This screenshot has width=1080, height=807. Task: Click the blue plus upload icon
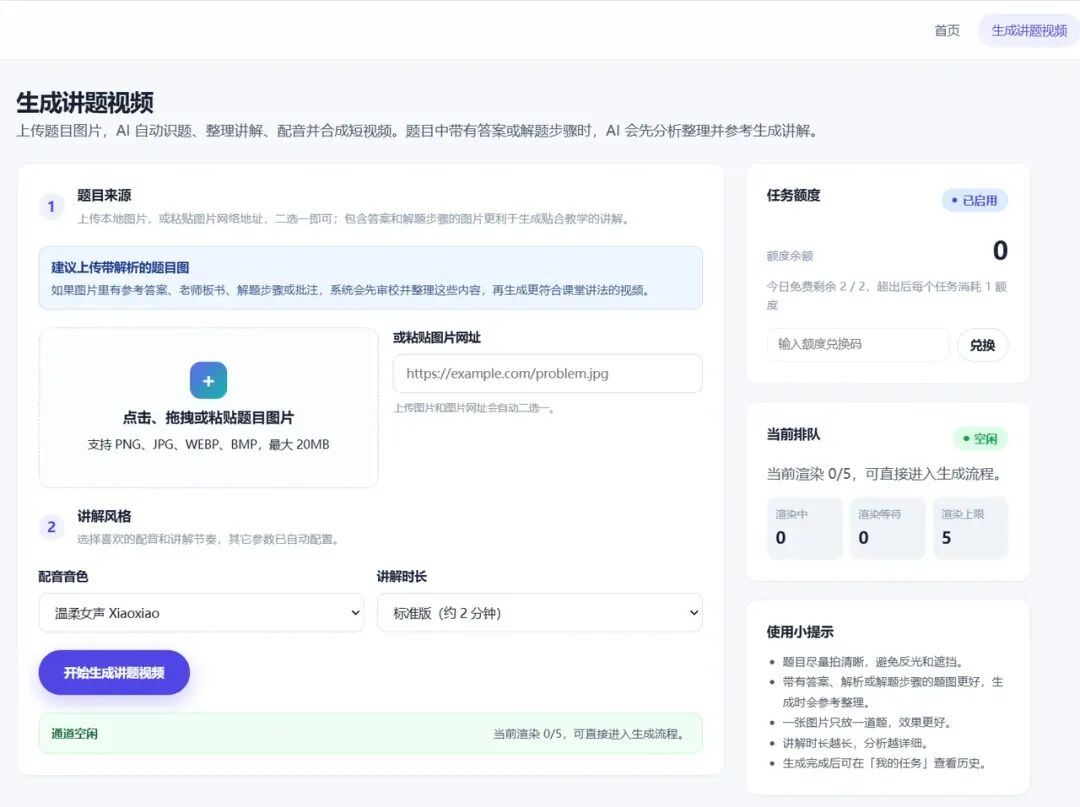pyautogui.click(x=208, y=380)
